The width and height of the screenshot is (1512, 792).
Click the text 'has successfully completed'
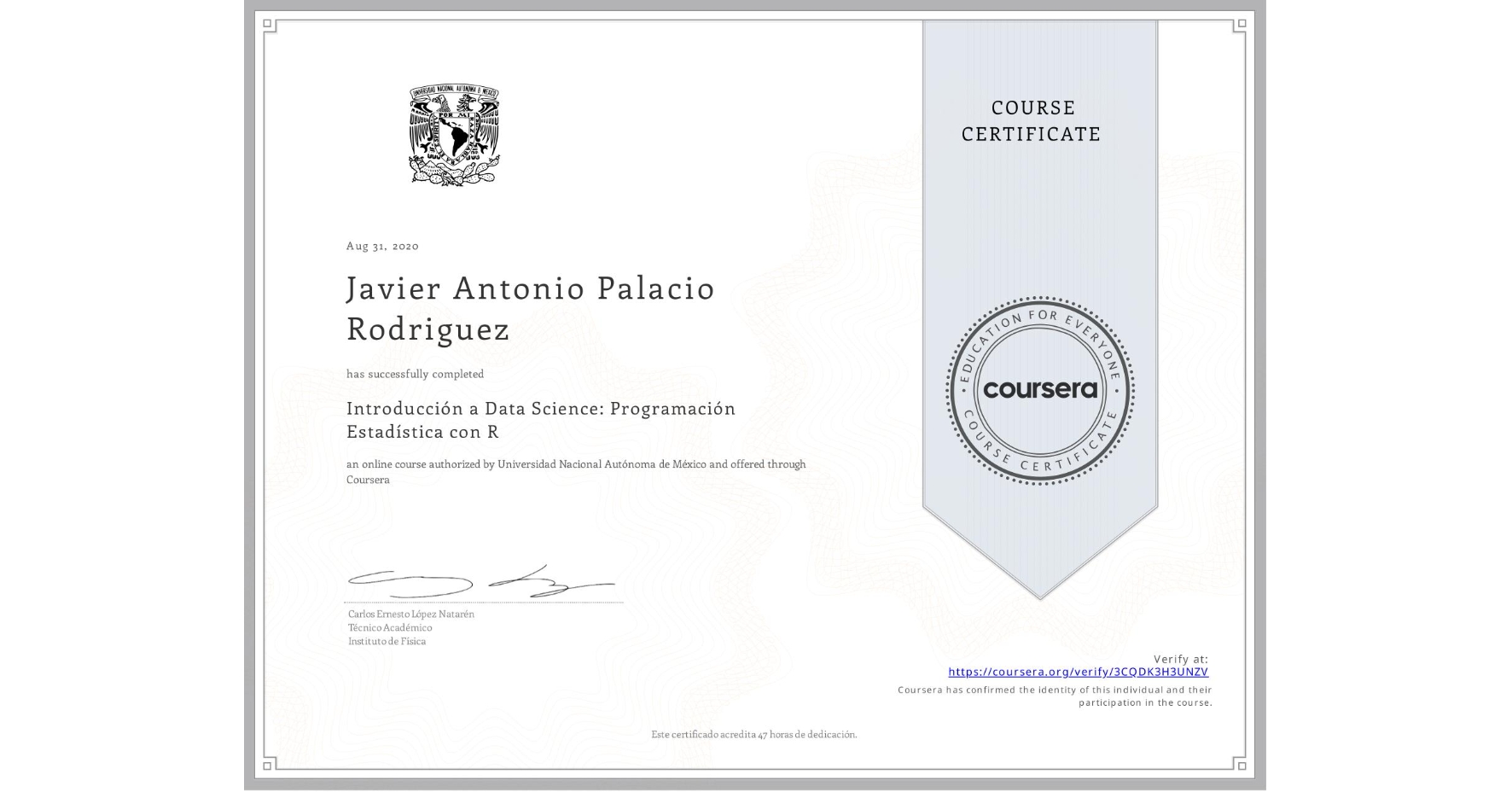coord(415,374)
